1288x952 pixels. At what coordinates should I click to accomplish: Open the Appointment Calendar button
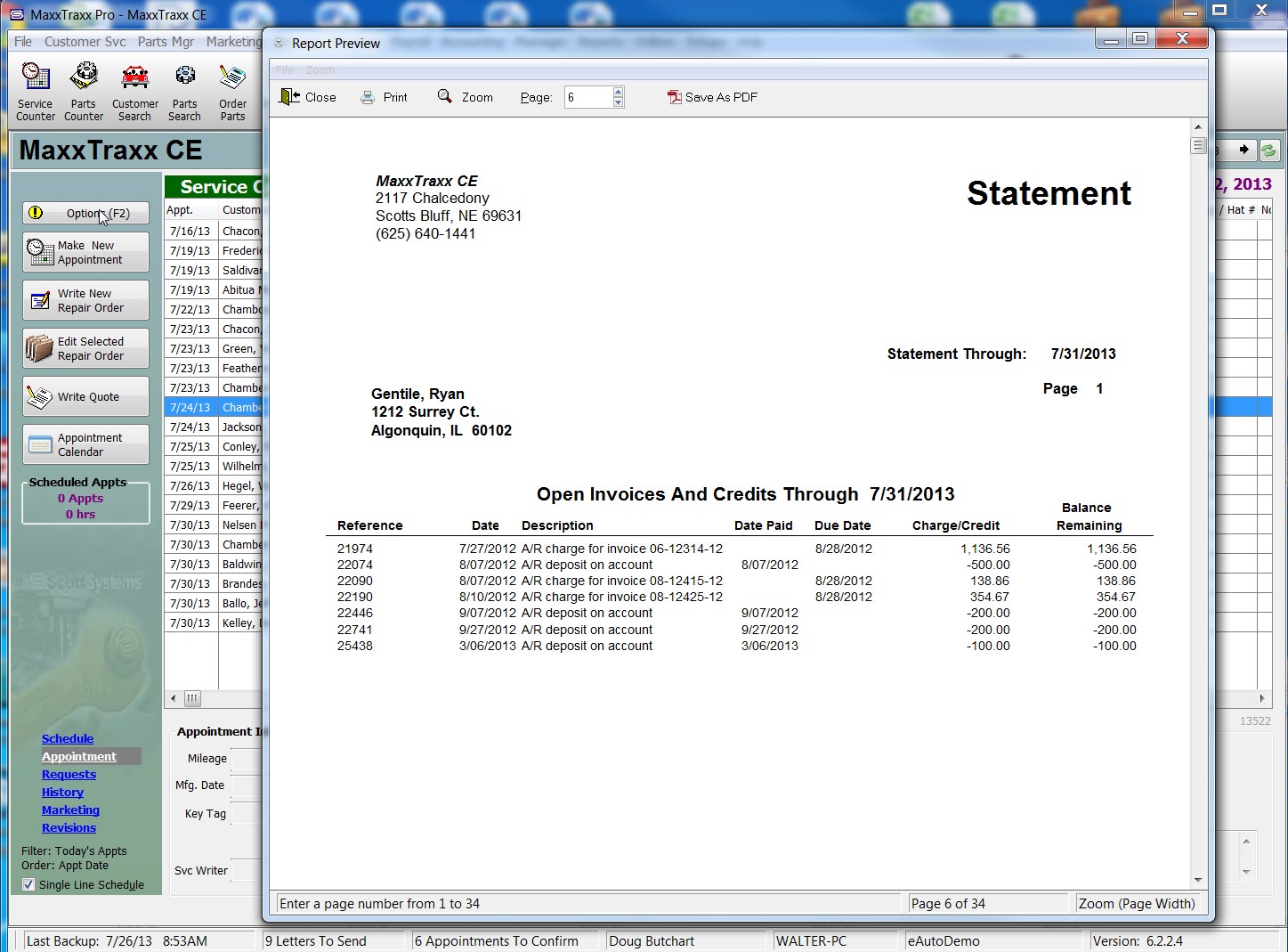point(85,444)
